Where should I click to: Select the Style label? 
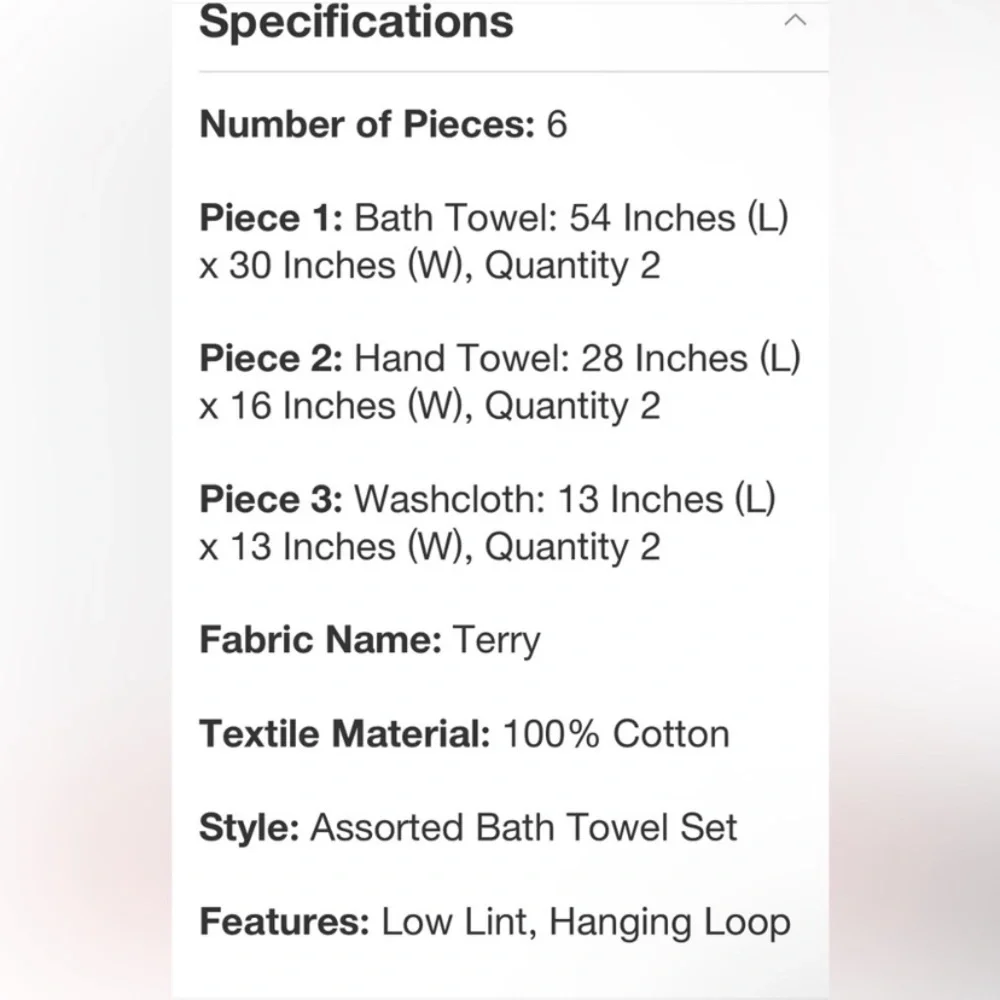click(x=249, y=828)
